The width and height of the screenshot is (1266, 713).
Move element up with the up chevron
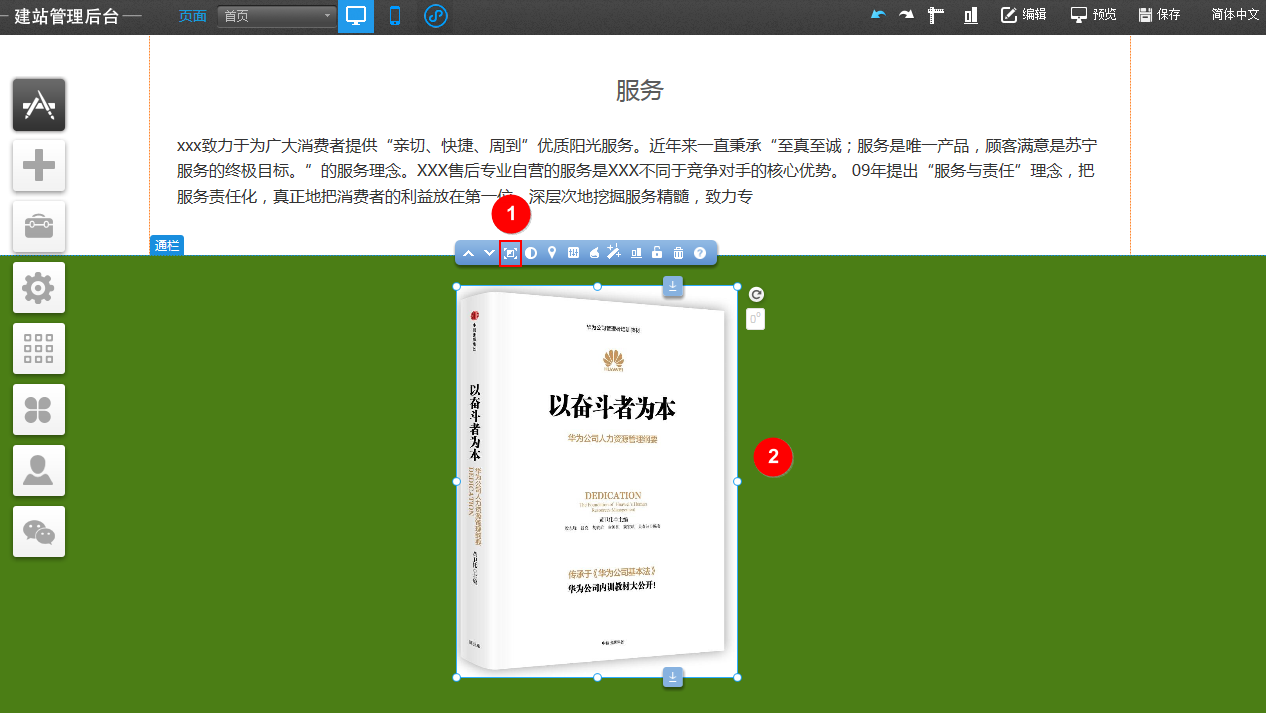point(468,253)
